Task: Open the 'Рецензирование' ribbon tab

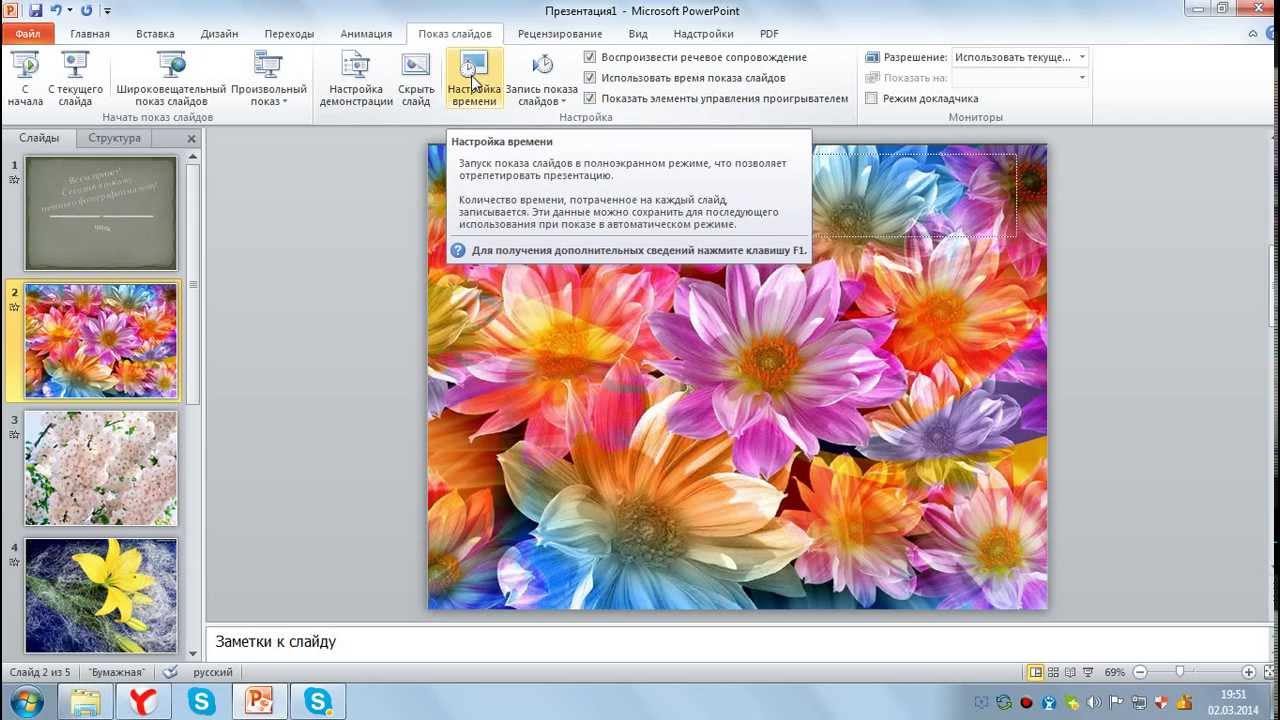Action: 560,34
